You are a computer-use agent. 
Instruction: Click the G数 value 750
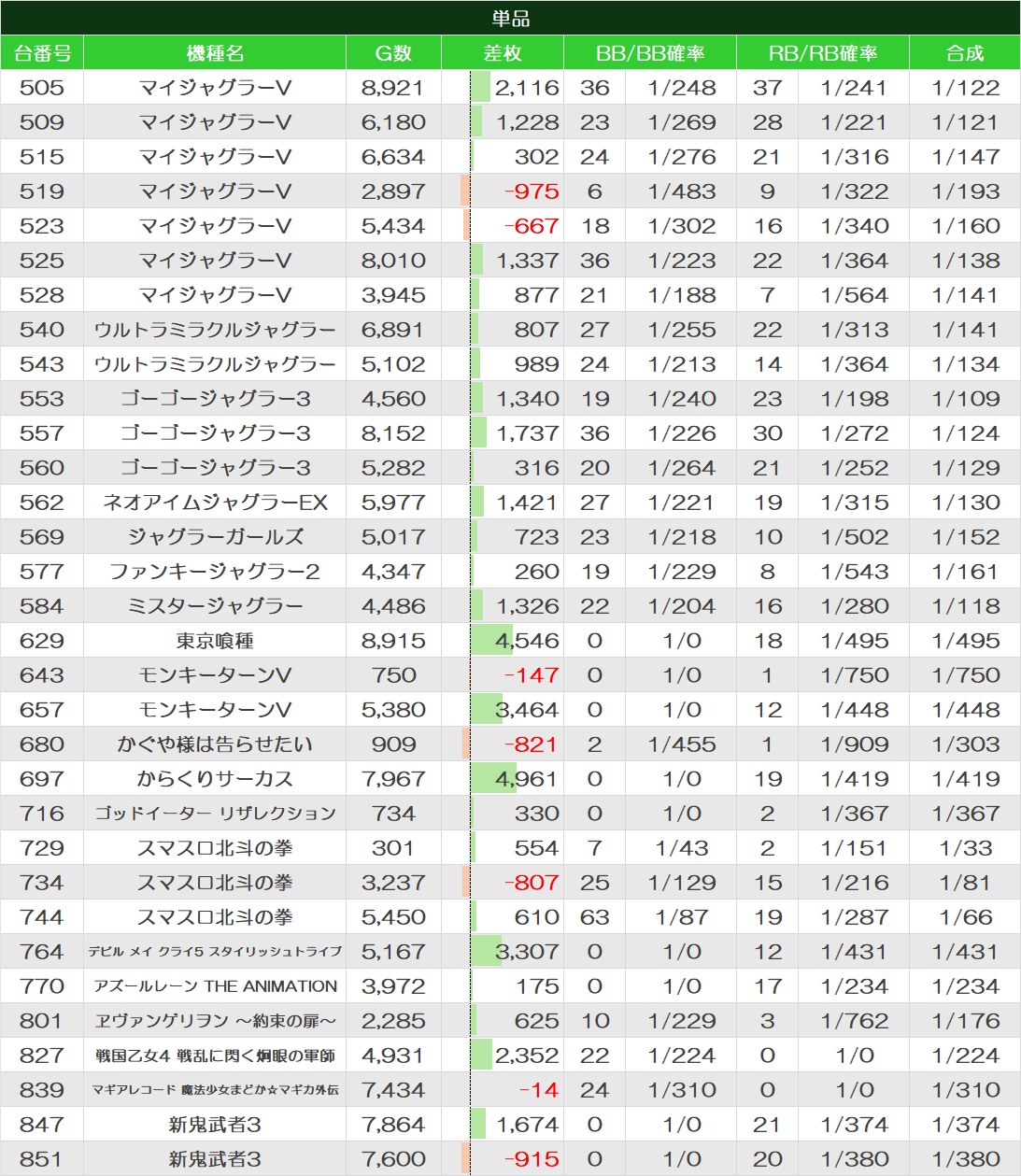[x=393, y=675]
